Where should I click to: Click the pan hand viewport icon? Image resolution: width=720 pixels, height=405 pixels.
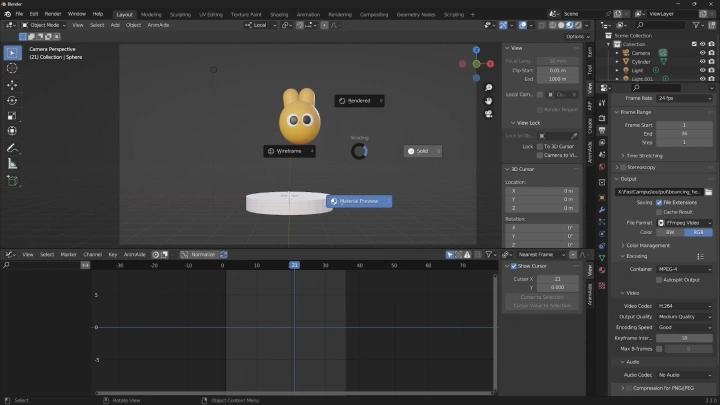[x=489, y=101]
